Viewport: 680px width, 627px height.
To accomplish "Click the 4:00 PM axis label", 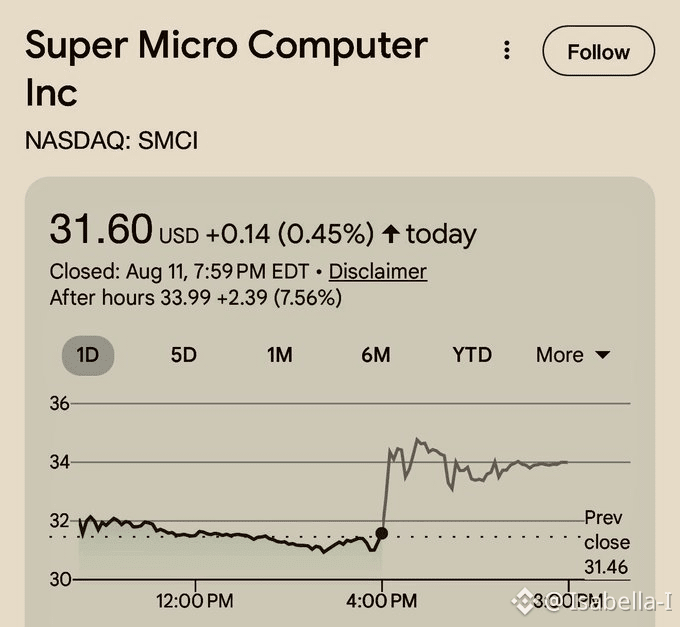I will (x=382, y=601).
